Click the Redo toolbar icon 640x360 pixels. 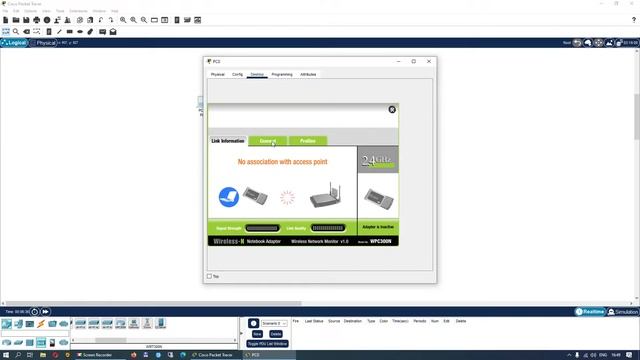pyautogui.click(x=111, y=20)
